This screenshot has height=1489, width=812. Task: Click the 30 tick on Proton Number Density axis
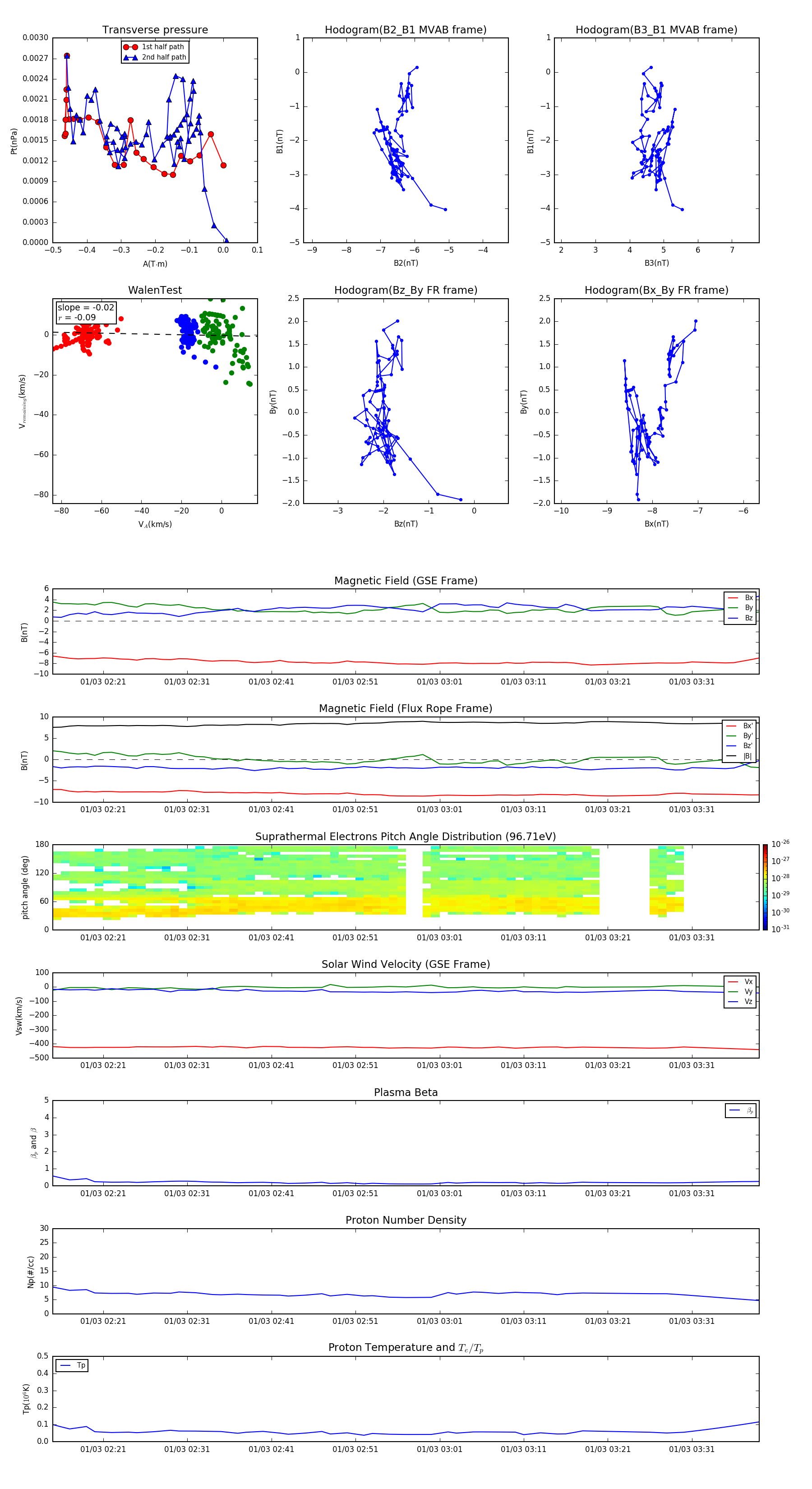tap(45, 1228)
